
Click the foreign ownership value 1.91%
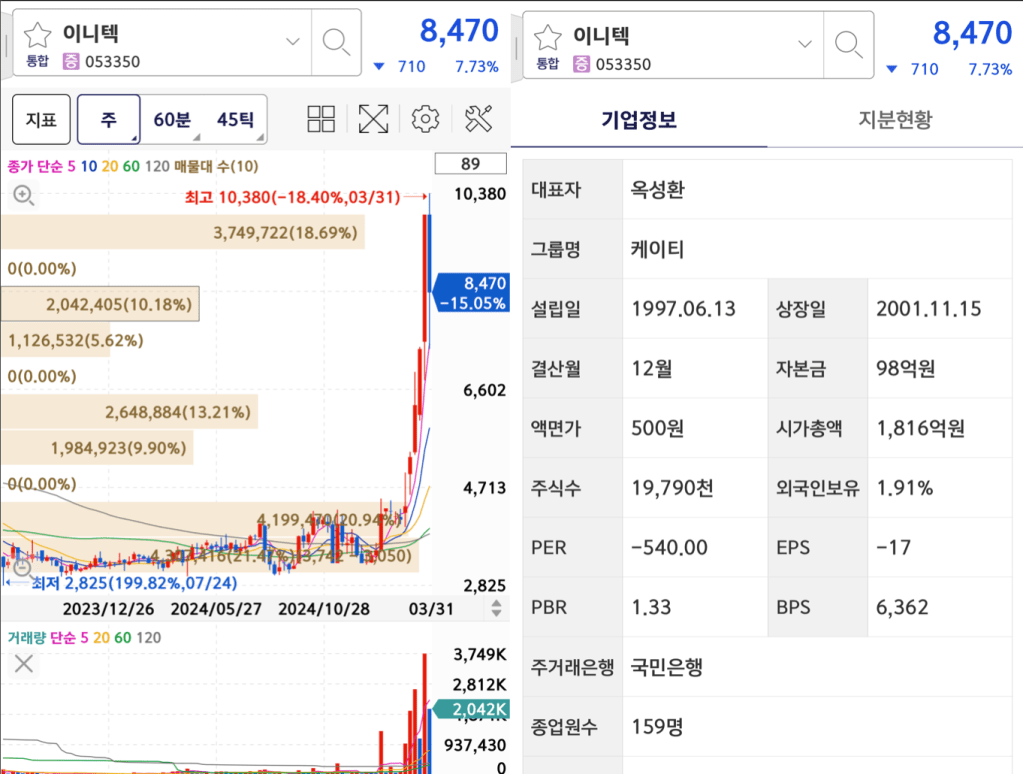(x=905, y=488)
